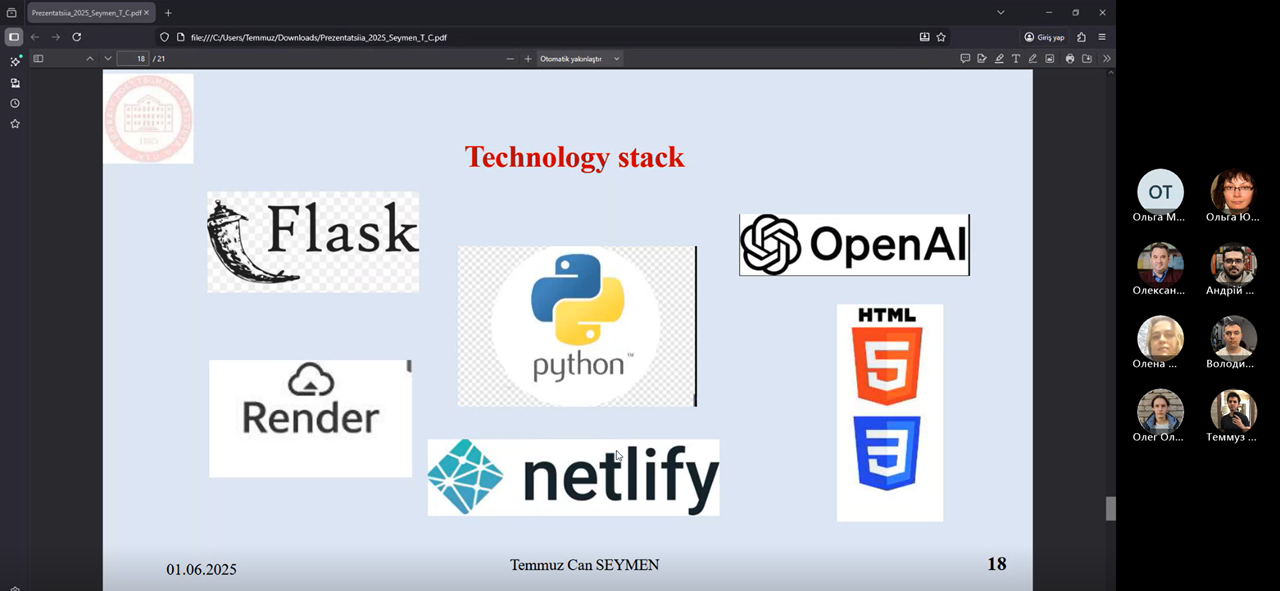
Task: Bookmark this page with the star icon
Action: coord(941,37)
